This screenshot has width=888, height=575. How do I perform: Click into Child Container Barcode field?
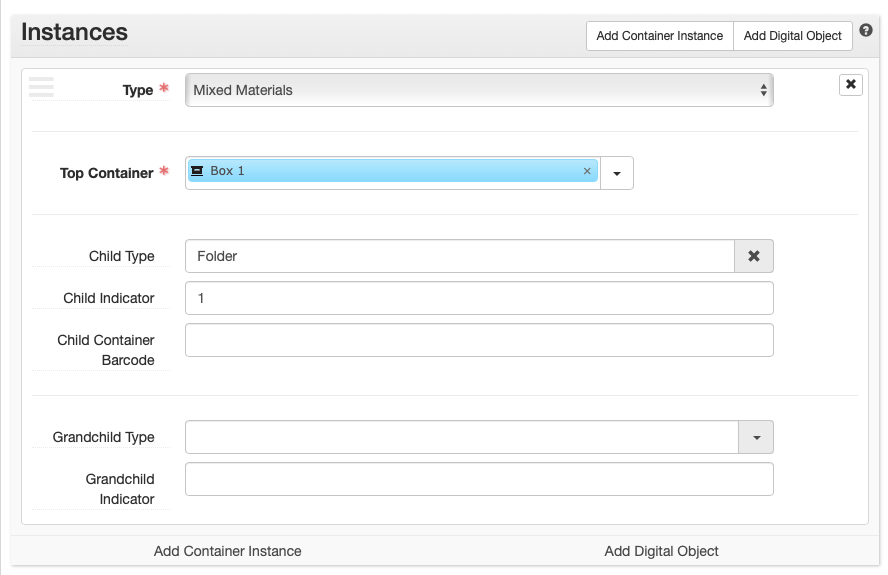tap(479, 340)
